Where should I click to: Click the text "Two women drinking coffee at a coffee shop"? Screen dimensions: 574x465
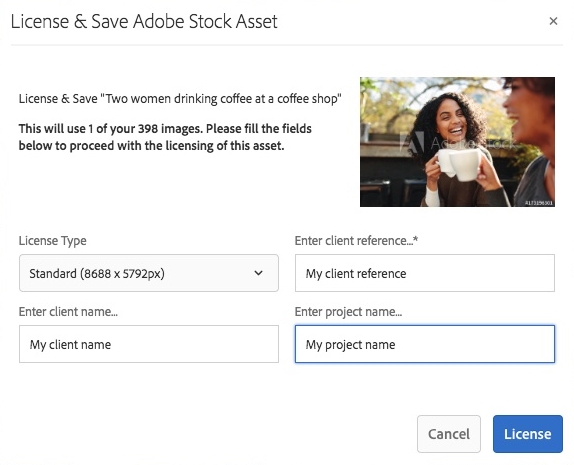pyautogui.click(x=221, y=98)
